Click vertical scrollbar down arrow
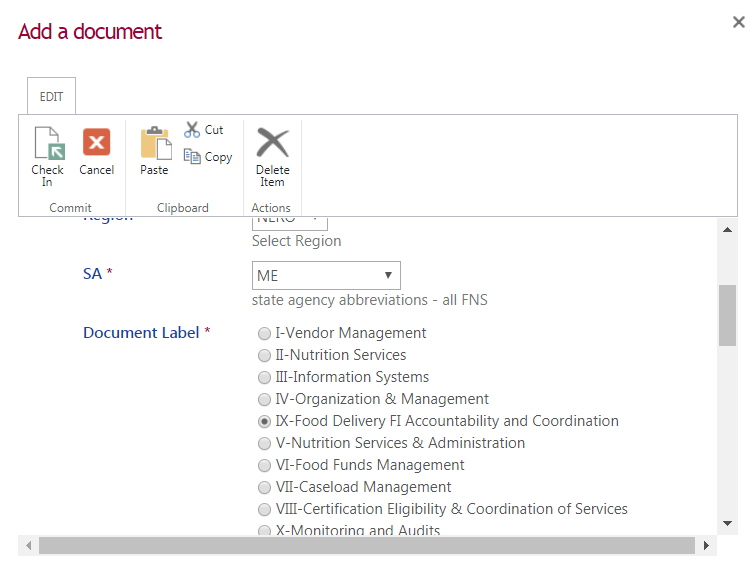The height and width of the screenshot is (563, 751). (x=727, y=523)
